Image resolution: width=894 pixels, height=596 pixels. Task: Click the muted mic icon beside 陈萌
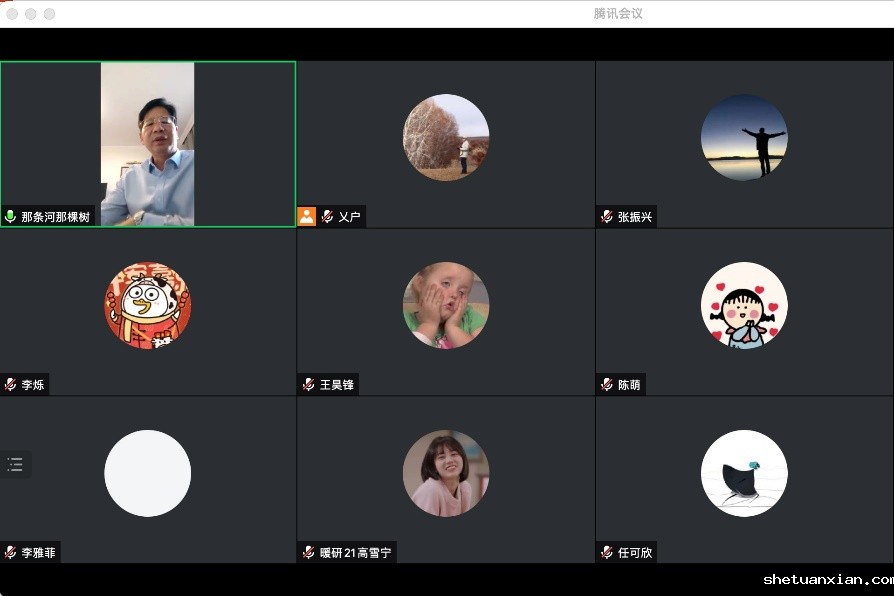click(x=607, y=384)
